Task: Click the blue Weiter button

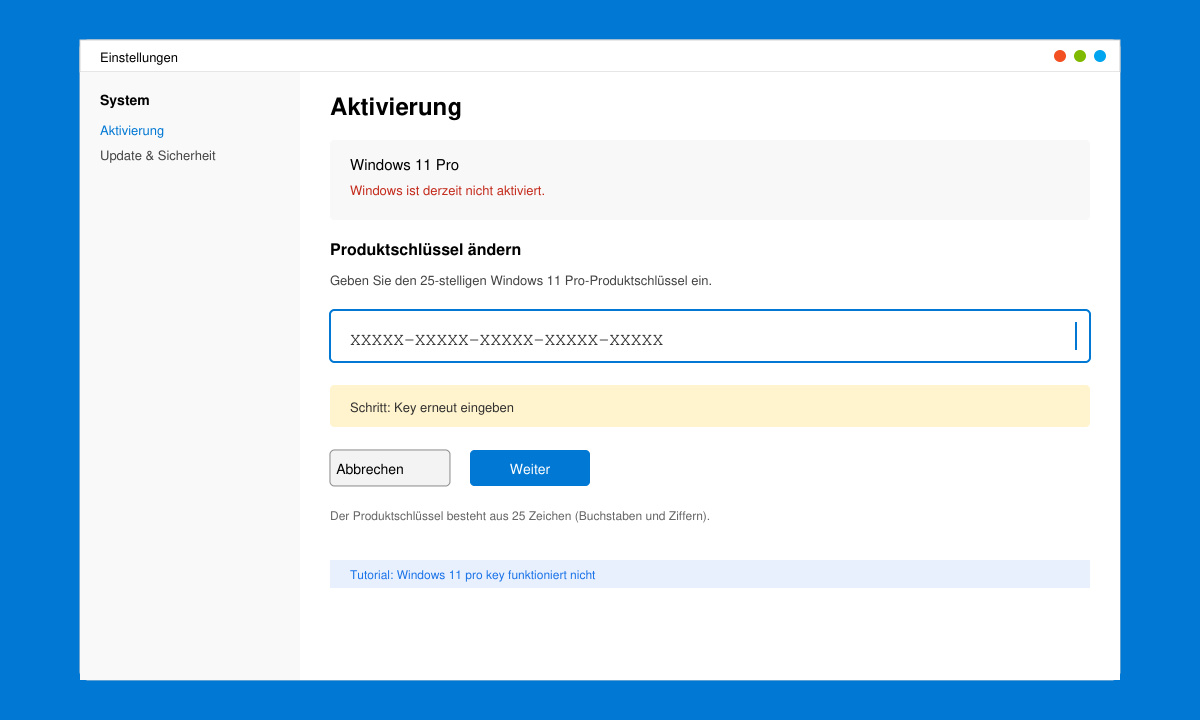Action: tap(530, 468)
